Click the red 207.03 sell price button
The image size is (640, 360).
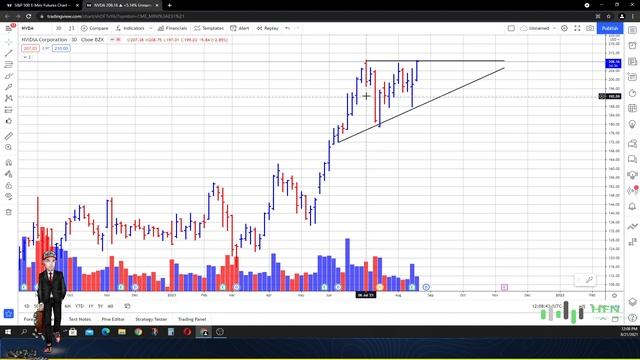coord(30,48)
